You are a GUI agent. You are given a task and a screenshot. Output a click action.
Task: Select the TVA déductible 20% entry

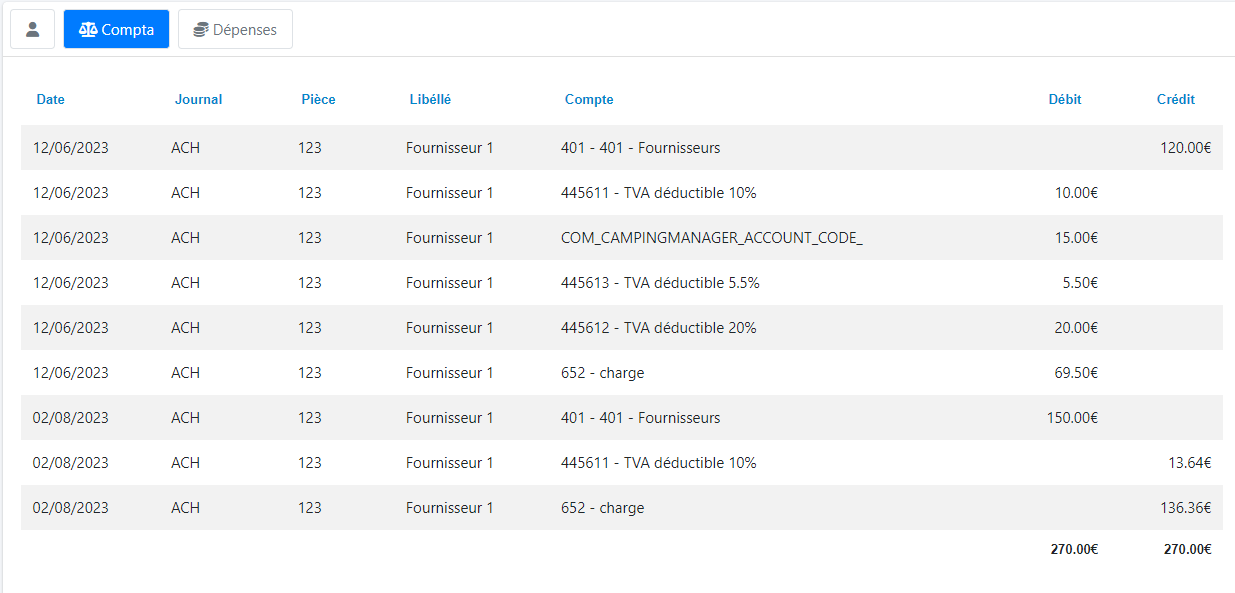[x=658, y=328]
